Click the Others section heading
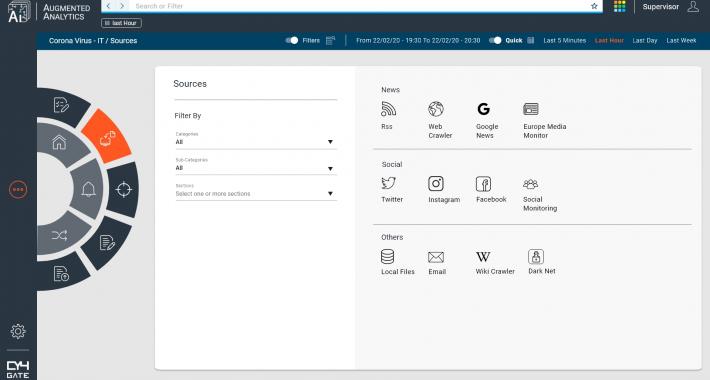The image size is (710, 380). point(392,237)
